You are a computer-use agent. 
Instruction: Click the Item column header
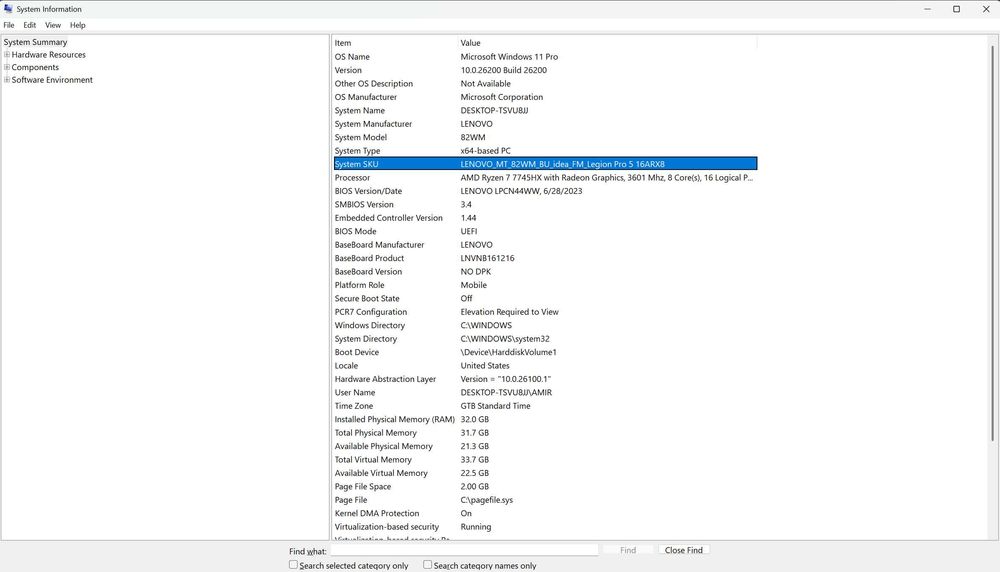pos(395,43)
